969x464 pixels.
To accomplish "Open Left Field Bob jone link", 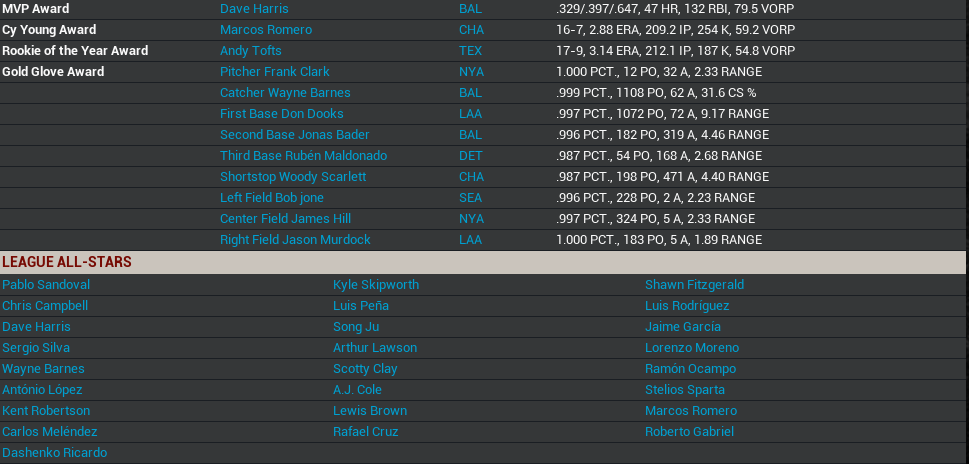I will (x=271, y=198).
